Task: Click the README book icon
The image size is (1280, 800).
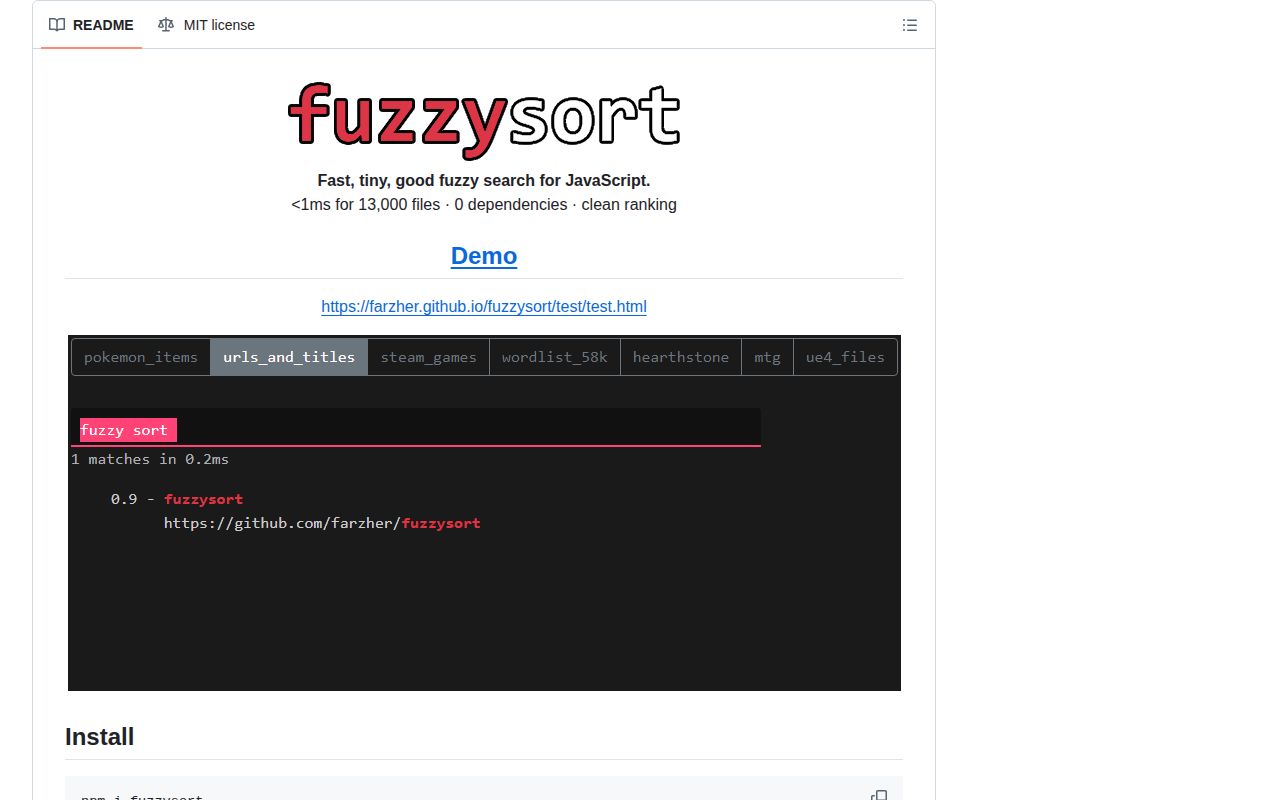Action: pyautogui.click(x=57, y=25)
